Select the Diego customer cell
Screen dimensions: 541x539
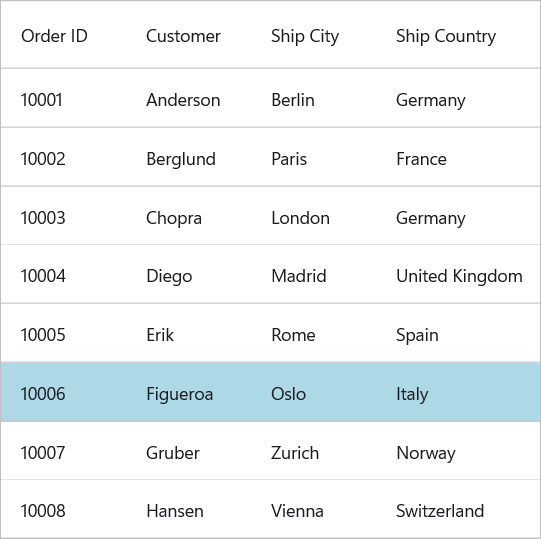[x=188, y=274]
